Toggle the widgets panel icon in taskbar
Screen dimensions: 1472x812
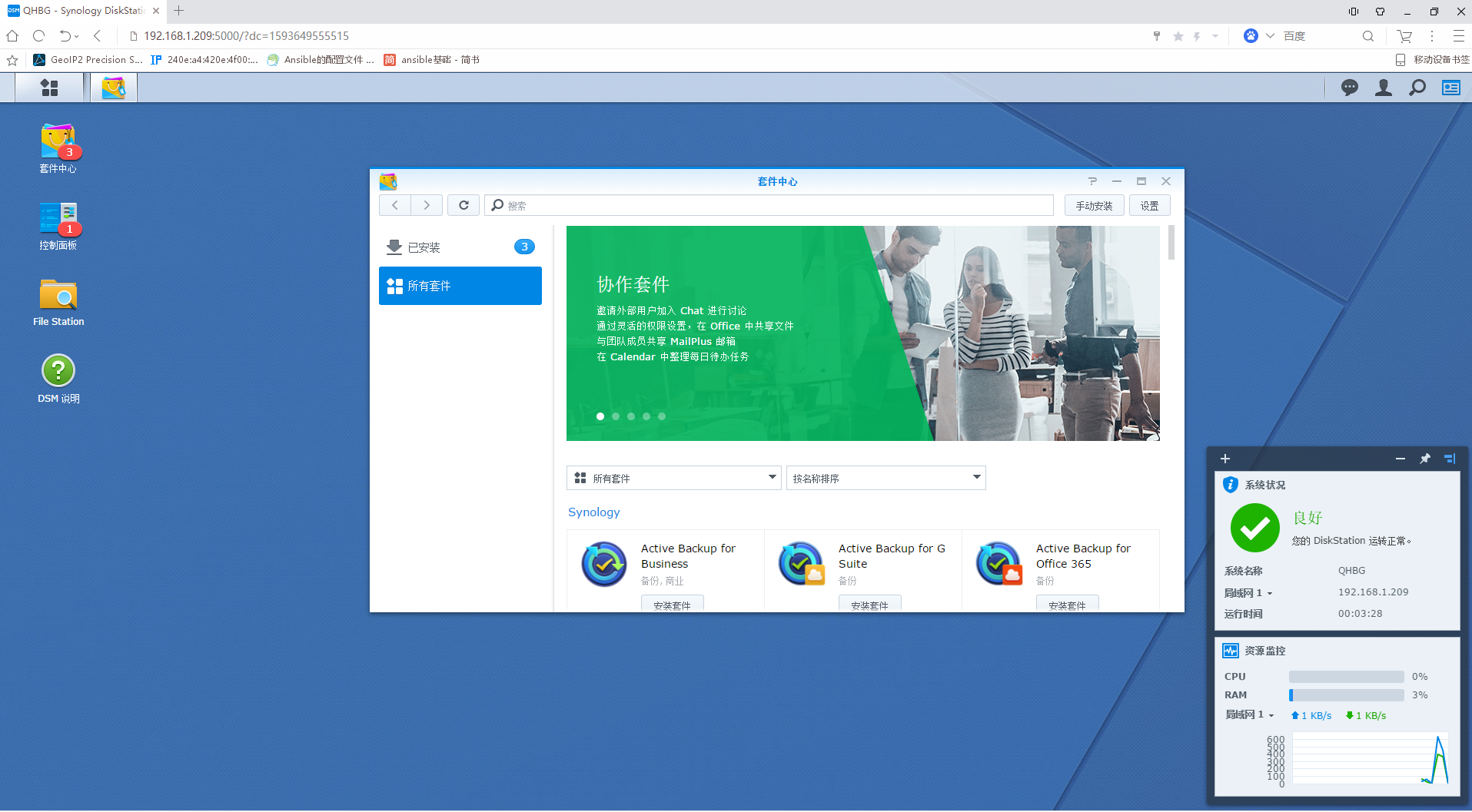1450,88
